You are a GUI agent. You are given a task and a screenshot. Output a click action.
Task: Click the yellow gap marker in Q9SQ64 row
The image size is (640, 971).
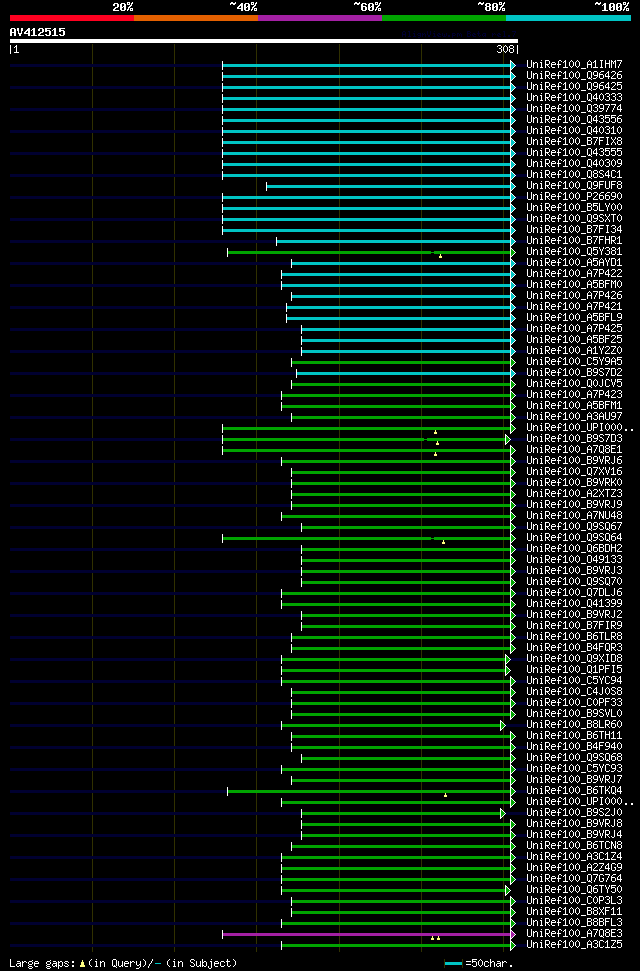[444, 542]
